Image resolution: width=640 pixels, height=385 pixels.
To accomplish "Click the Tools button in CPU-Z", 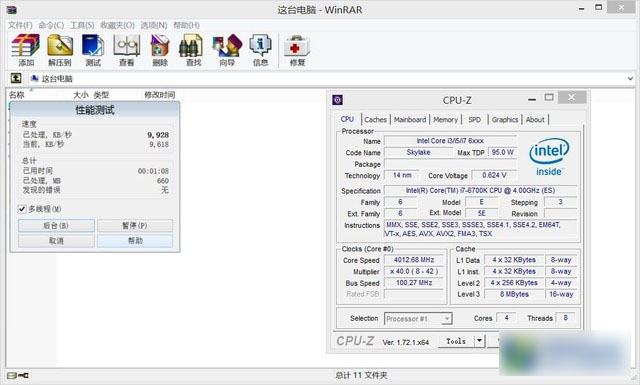I will point(456,341).
